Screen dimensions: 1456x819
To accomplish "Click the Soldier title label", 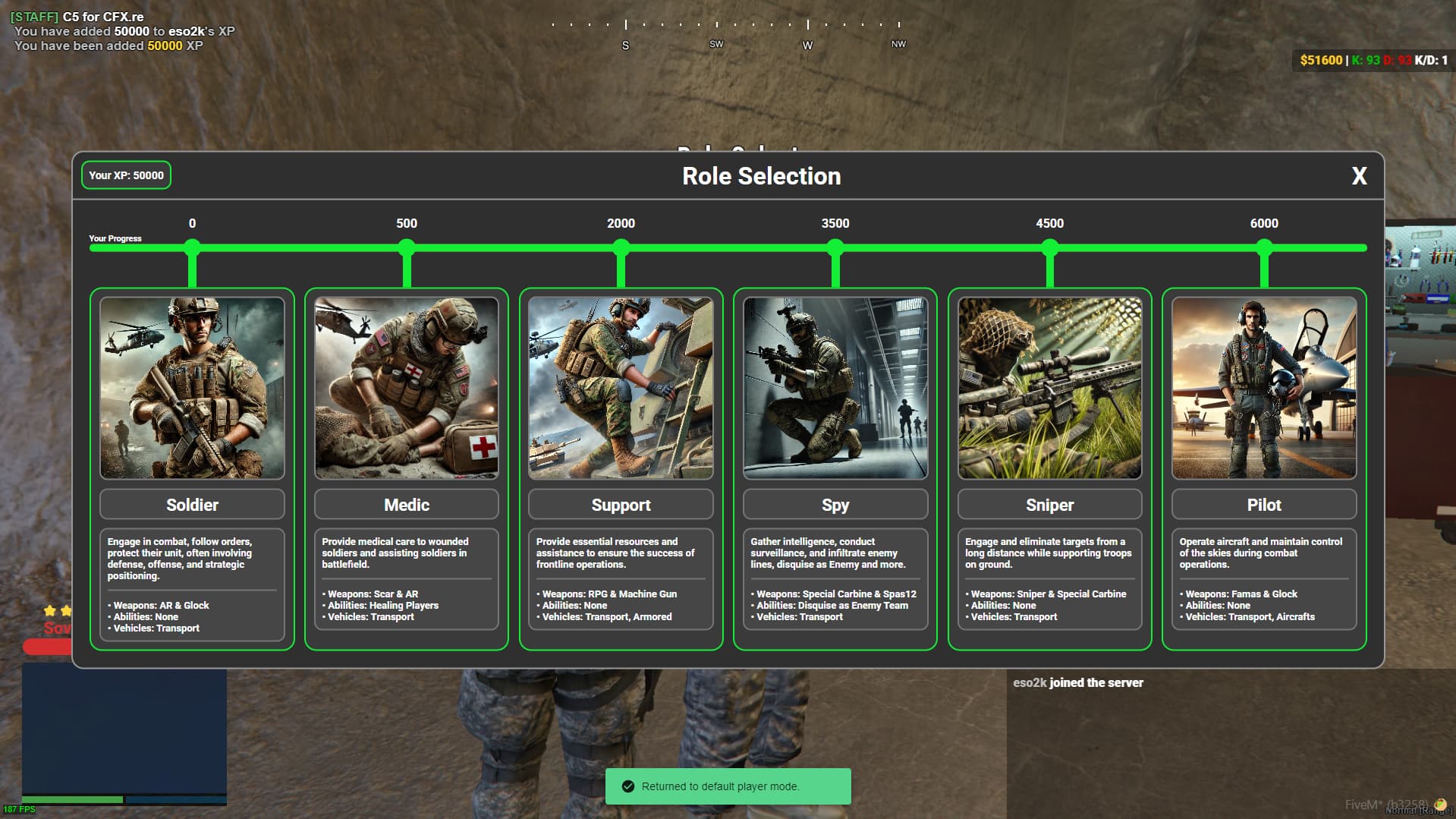I will click(192, 504).
